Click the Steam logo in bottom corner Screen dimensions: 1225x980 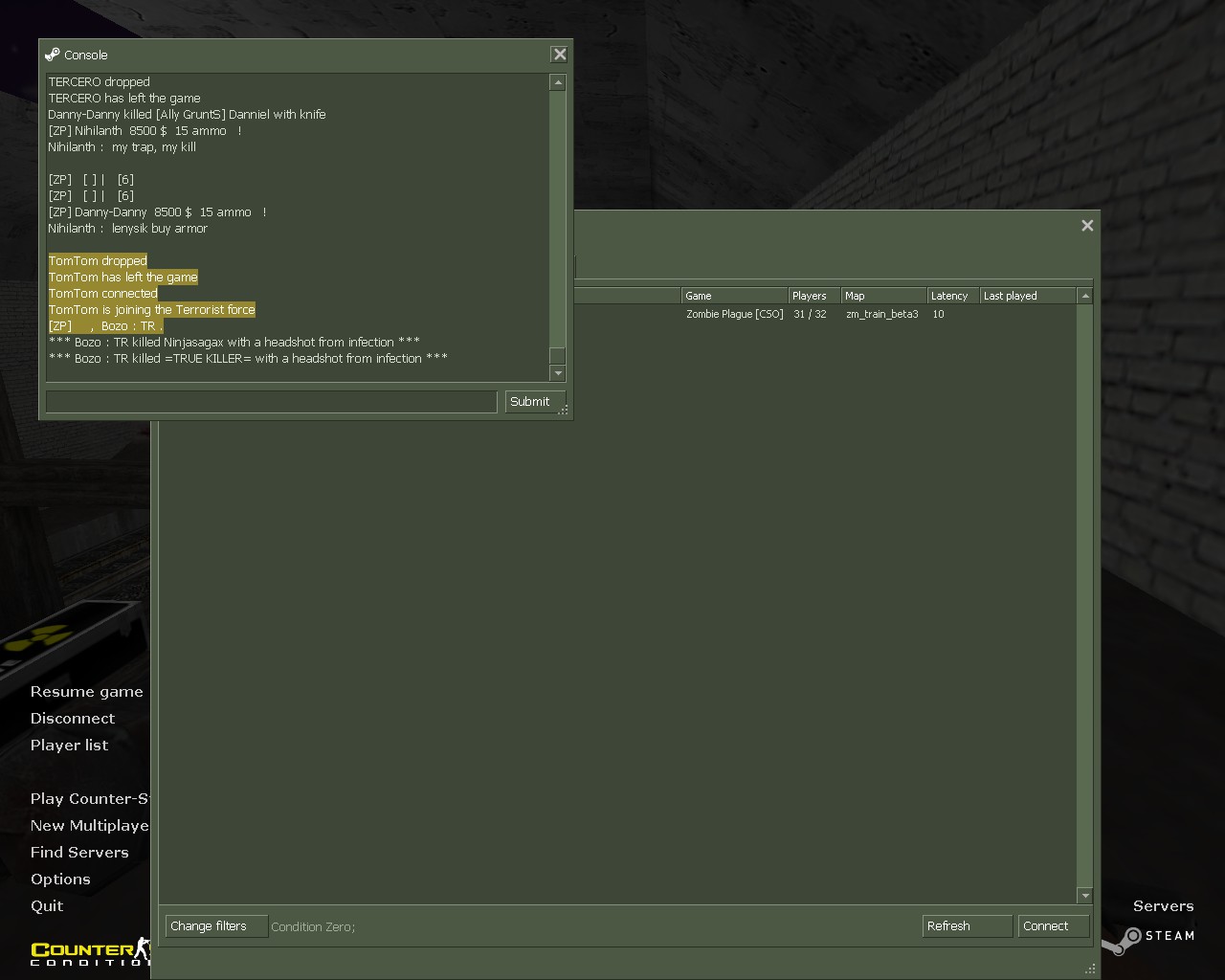[x=1133, y=936]
